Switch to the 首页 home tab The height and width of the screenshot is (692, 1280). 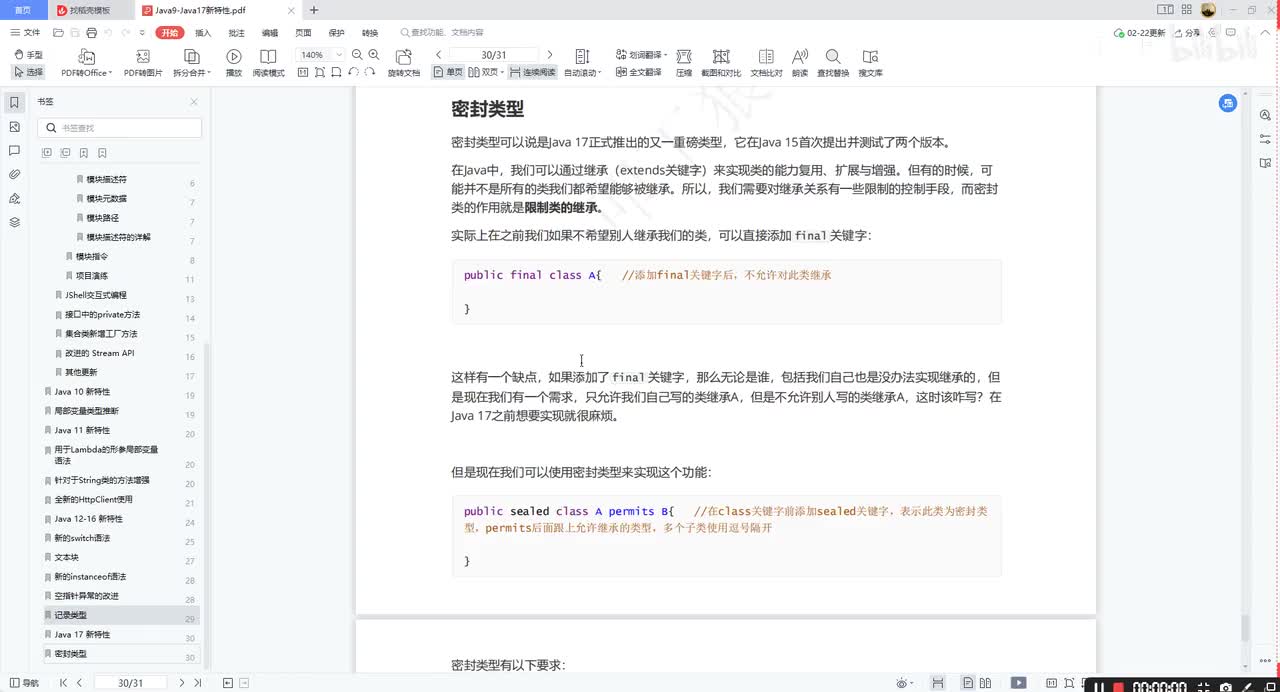pos(23,10)
